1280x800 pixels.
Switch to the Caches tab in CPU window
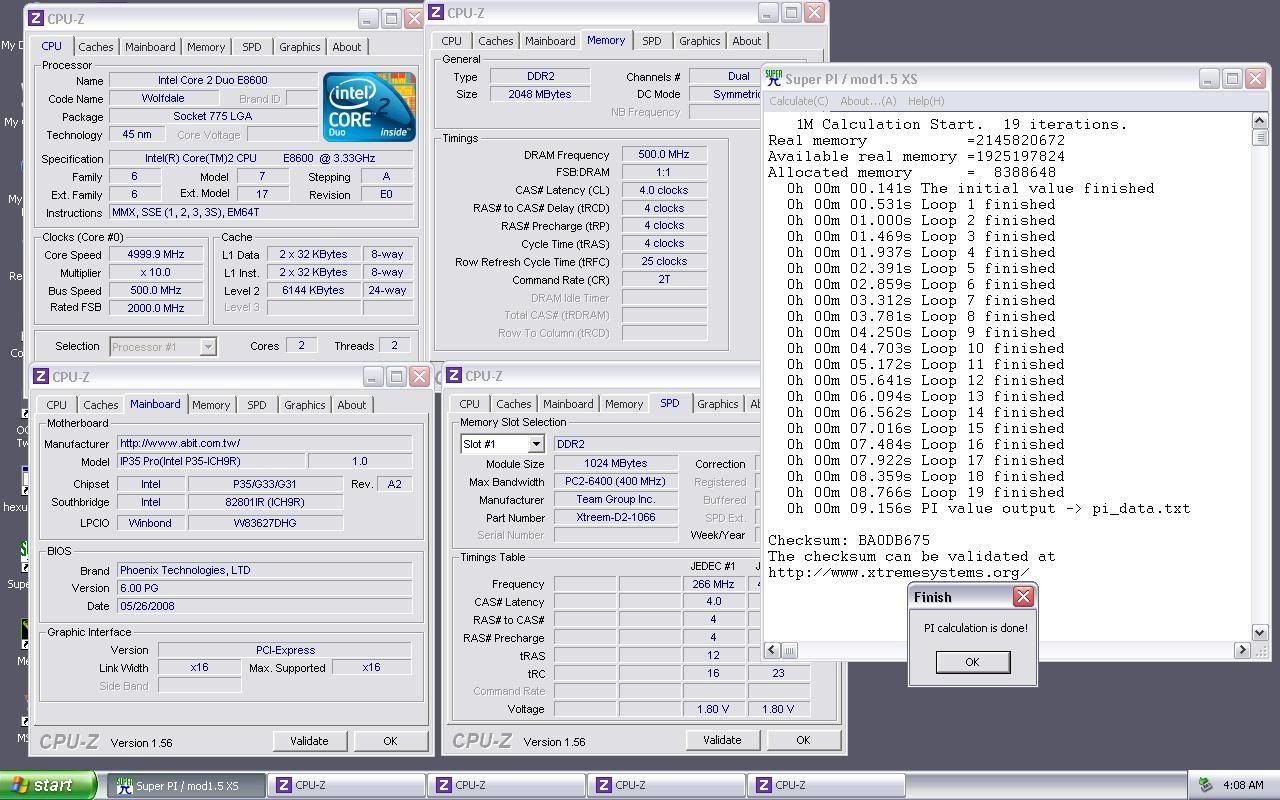coord(96,47)
